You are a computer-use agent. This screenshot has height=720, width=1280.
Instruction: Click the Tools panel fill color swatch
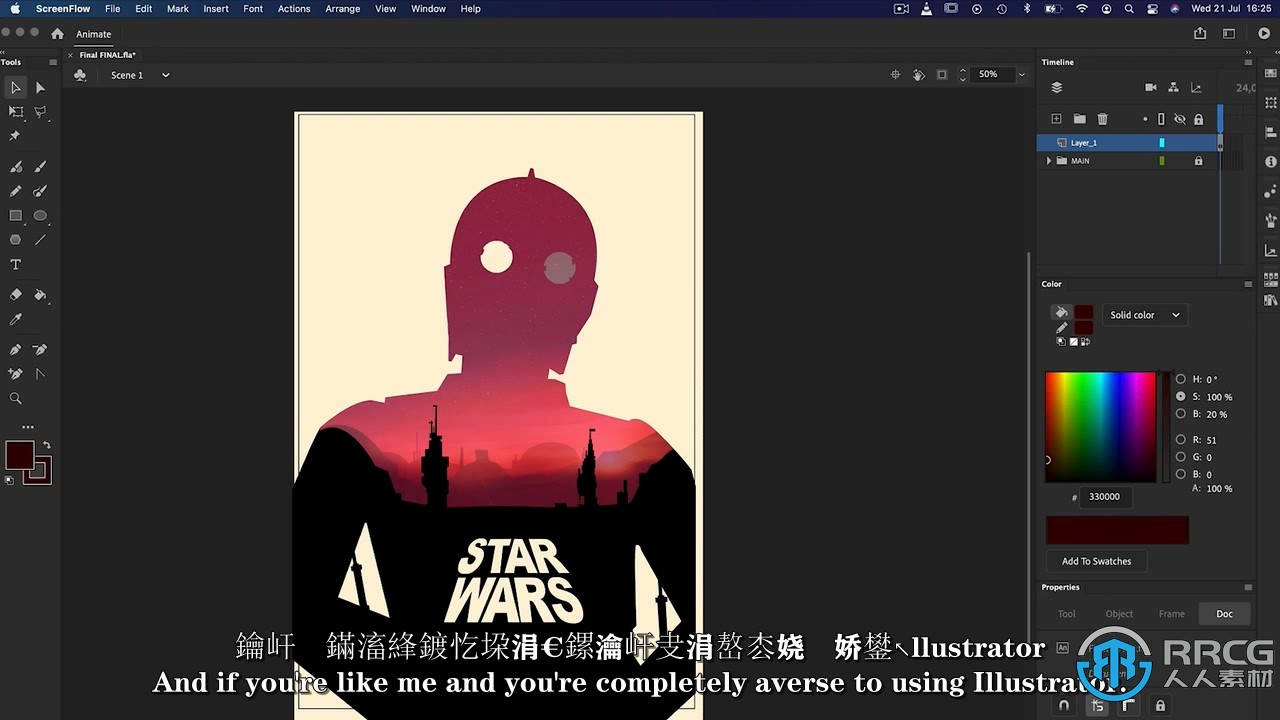click(x=20, y=455)
